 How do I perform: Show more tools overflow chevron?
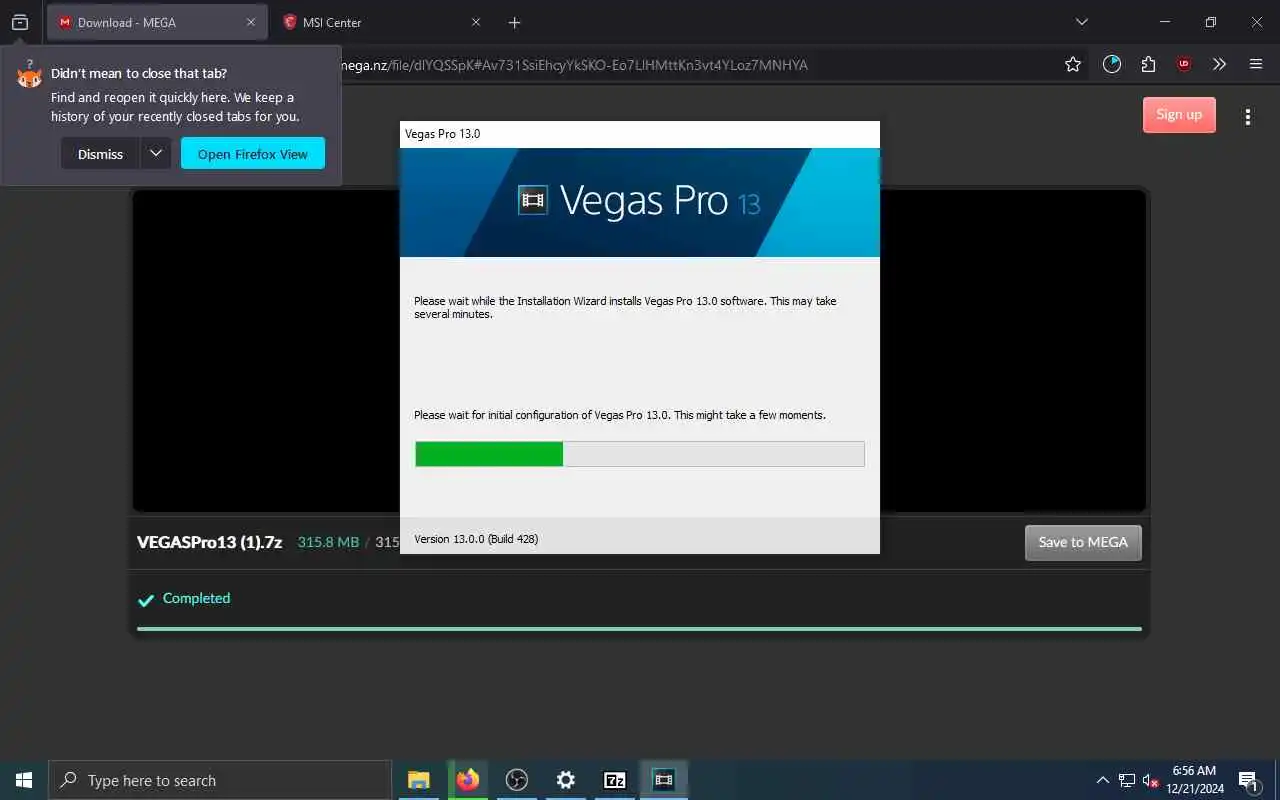click(1219, 64)
